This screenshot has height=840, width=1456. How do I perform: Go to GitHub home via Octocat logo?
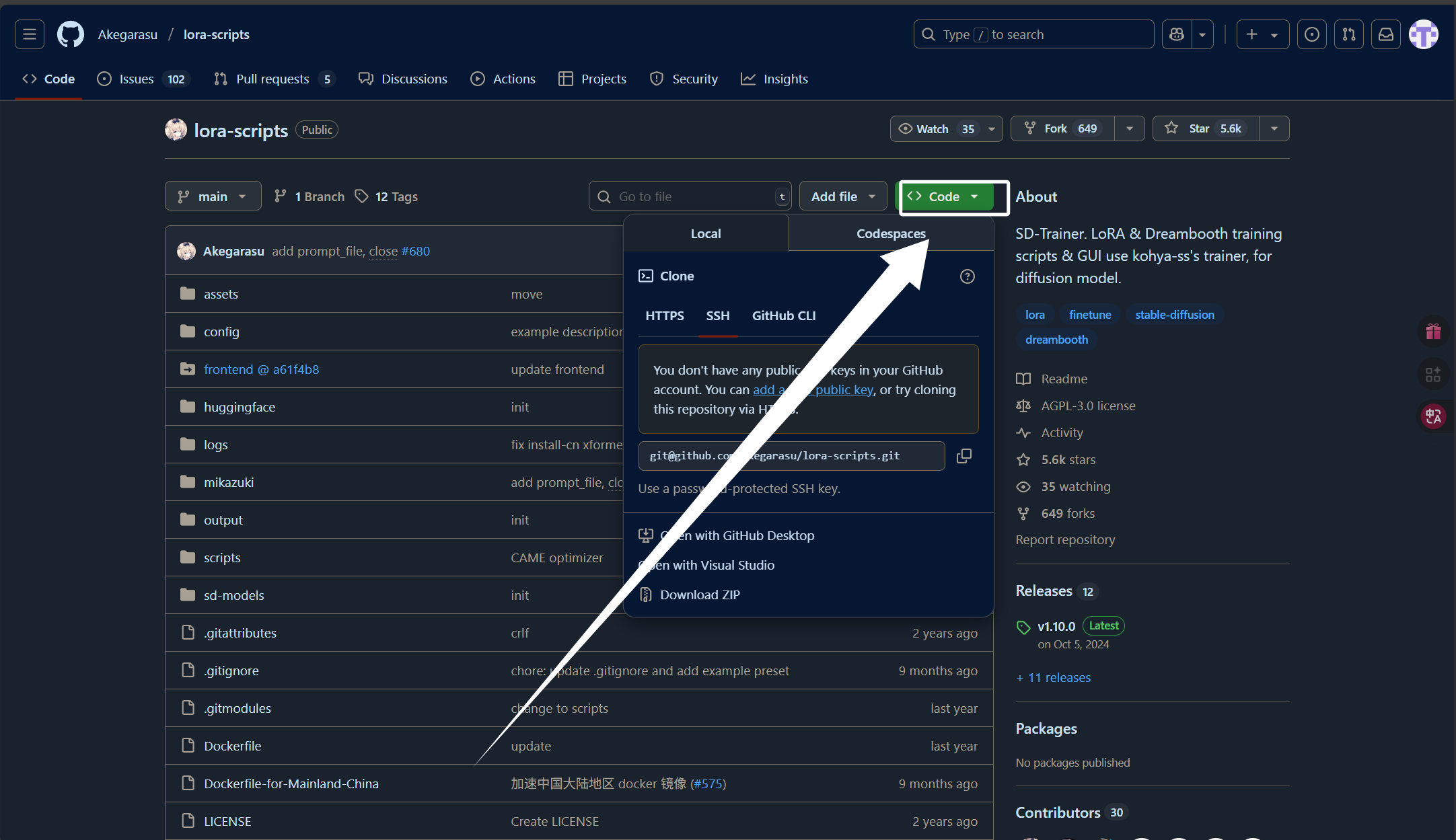click(71, 34)
